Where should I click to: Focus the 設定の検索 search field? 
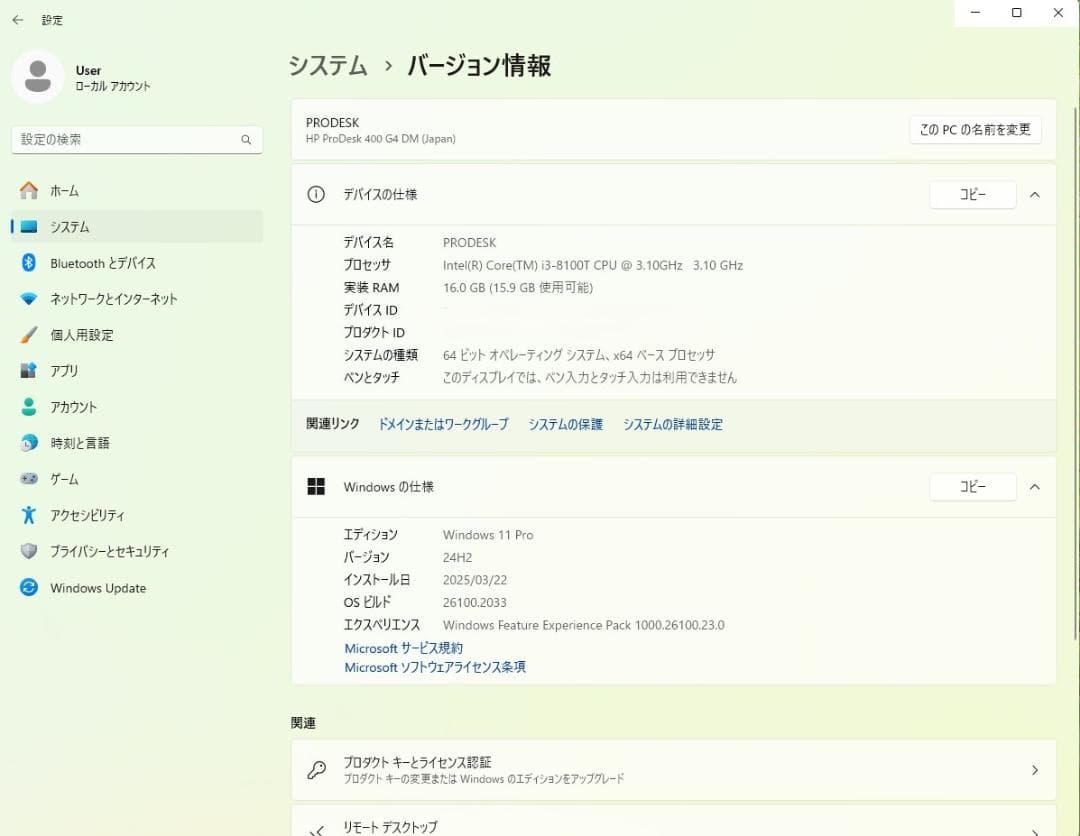click(137, 140)
